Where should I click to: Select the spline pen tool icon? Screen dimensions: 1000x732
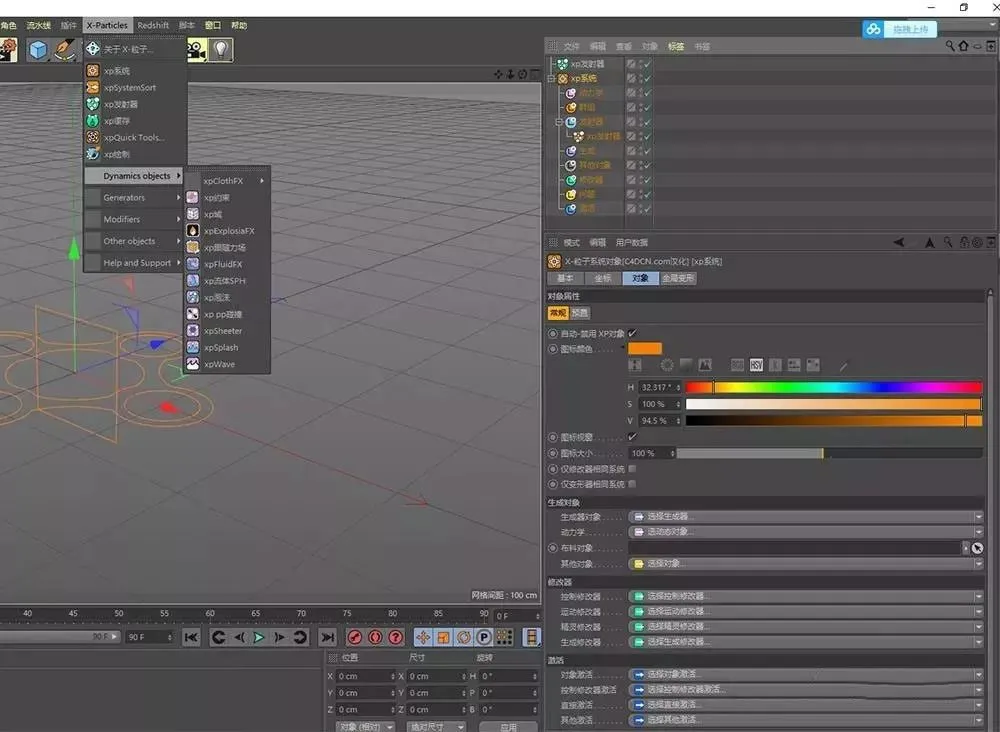tap(64, 50)
